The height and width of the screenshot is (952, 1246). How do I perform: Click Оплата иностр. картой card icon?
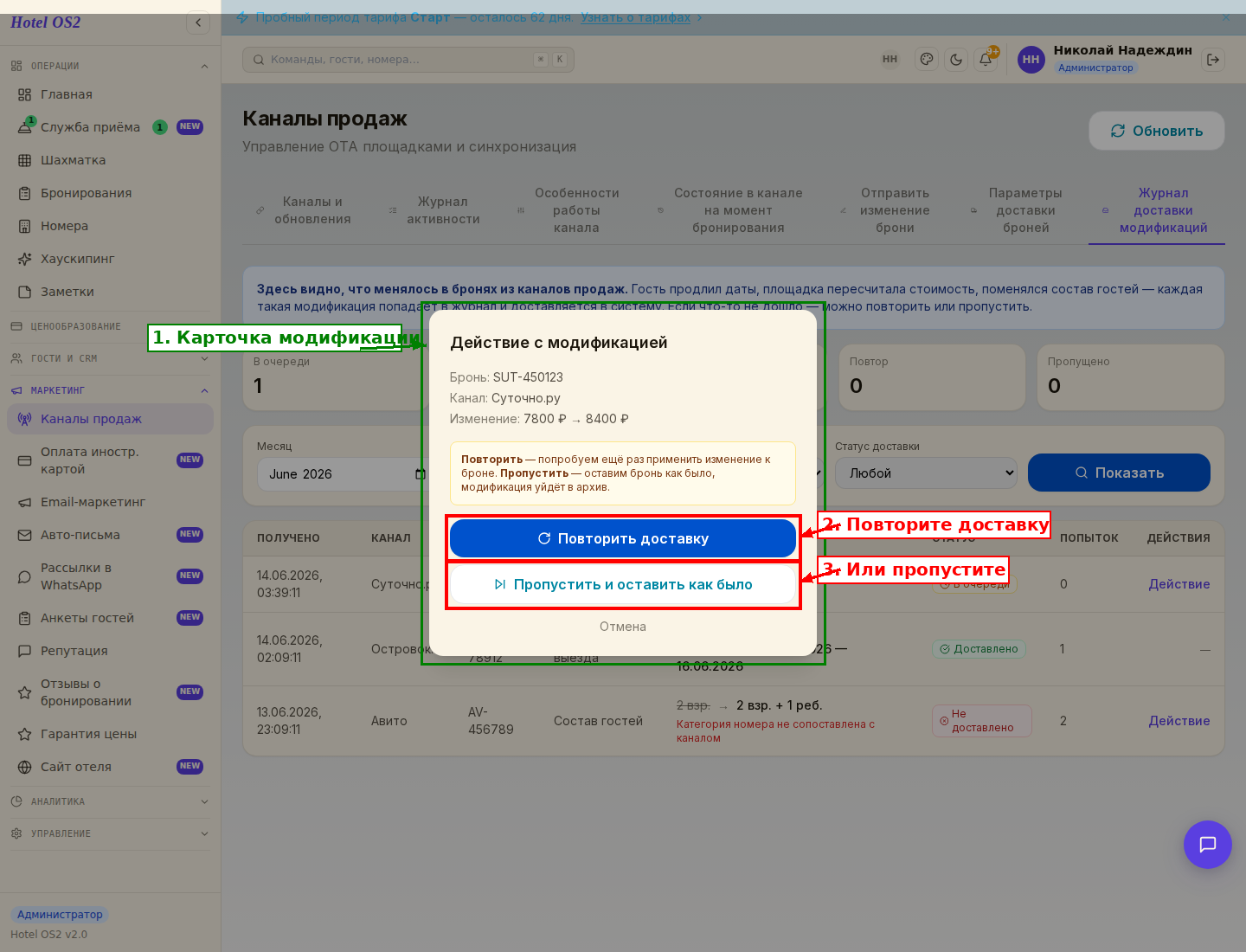(x=24, y=460)
